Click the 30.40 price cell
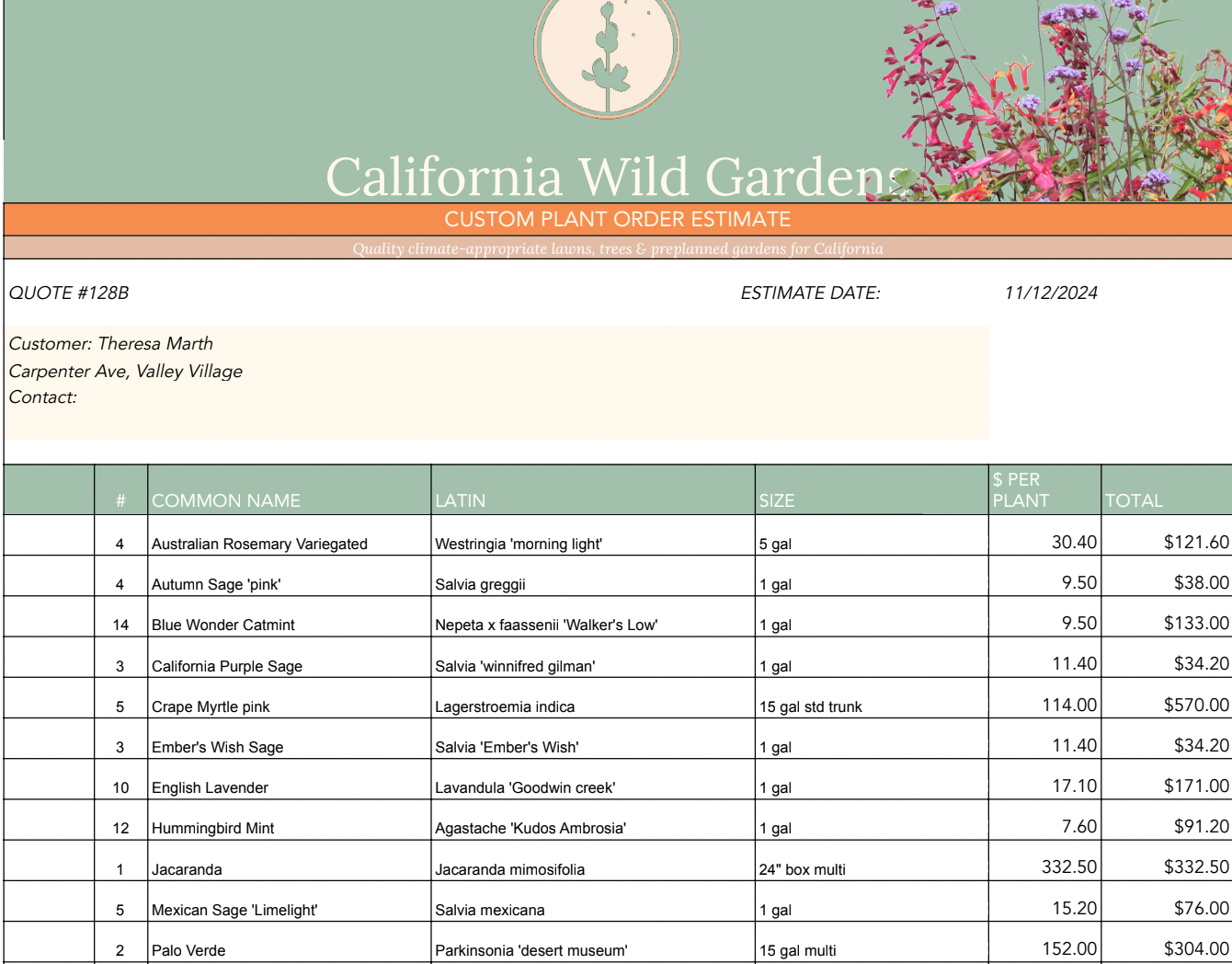The width and height of the screenshot is (1232, 964). tap(1044, 535)
